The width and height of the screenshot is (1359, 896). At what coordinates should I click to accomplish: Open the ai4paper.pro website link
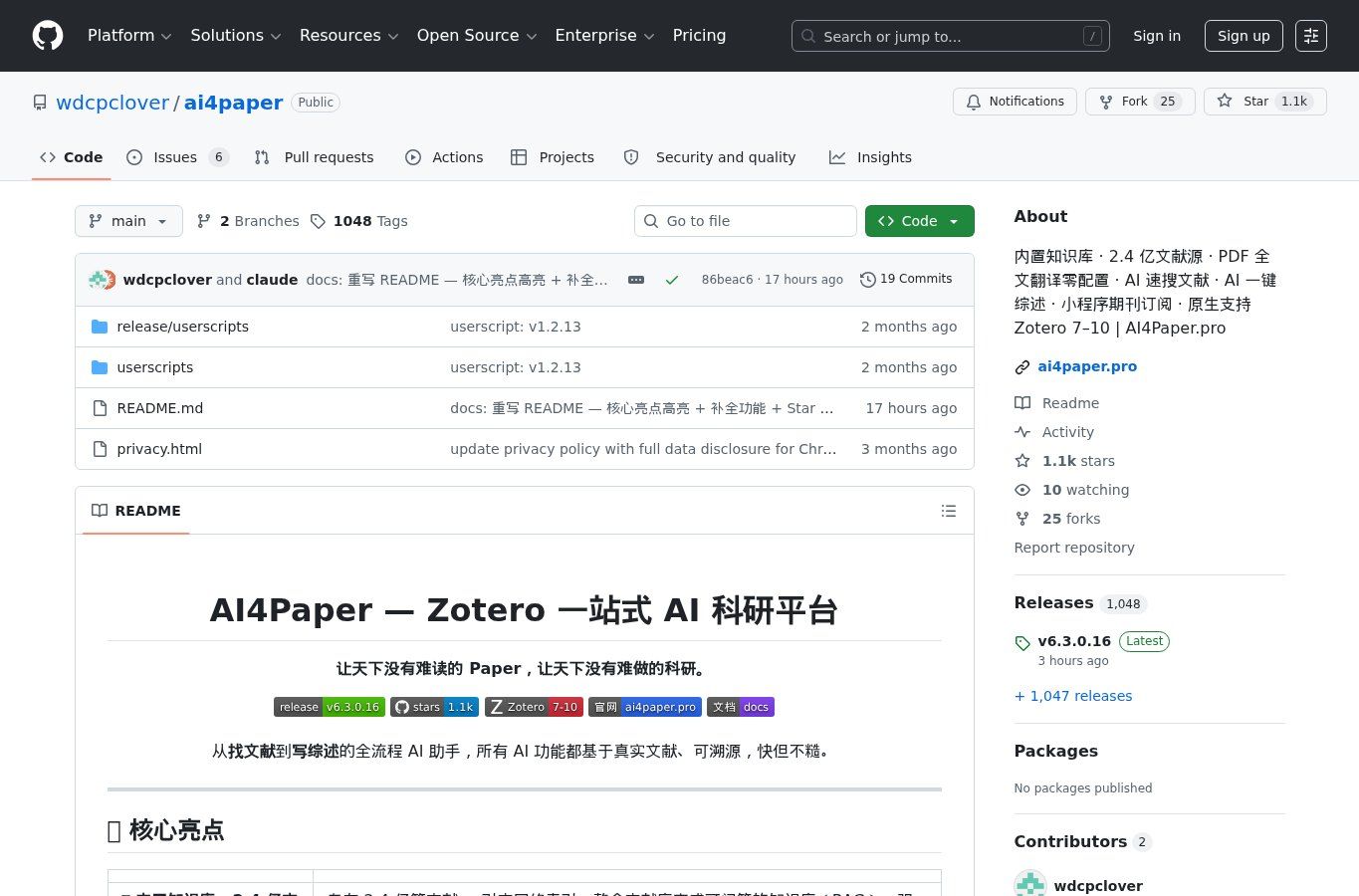pyautogui.click(x=1087, y=366)
